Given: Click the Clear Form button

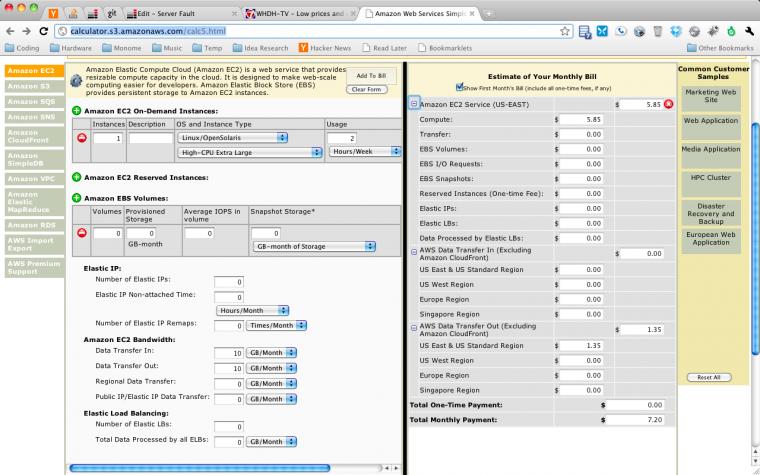Looking at the screenshot, I should pos(366,90).
